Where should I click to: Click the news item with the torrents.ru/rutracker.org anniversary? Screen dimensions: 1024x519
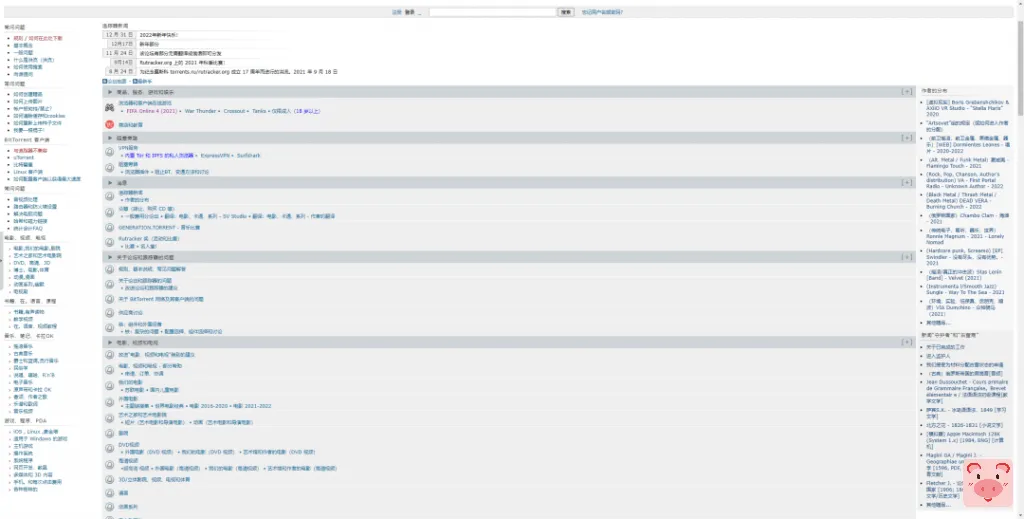click(x=238, y=72)
